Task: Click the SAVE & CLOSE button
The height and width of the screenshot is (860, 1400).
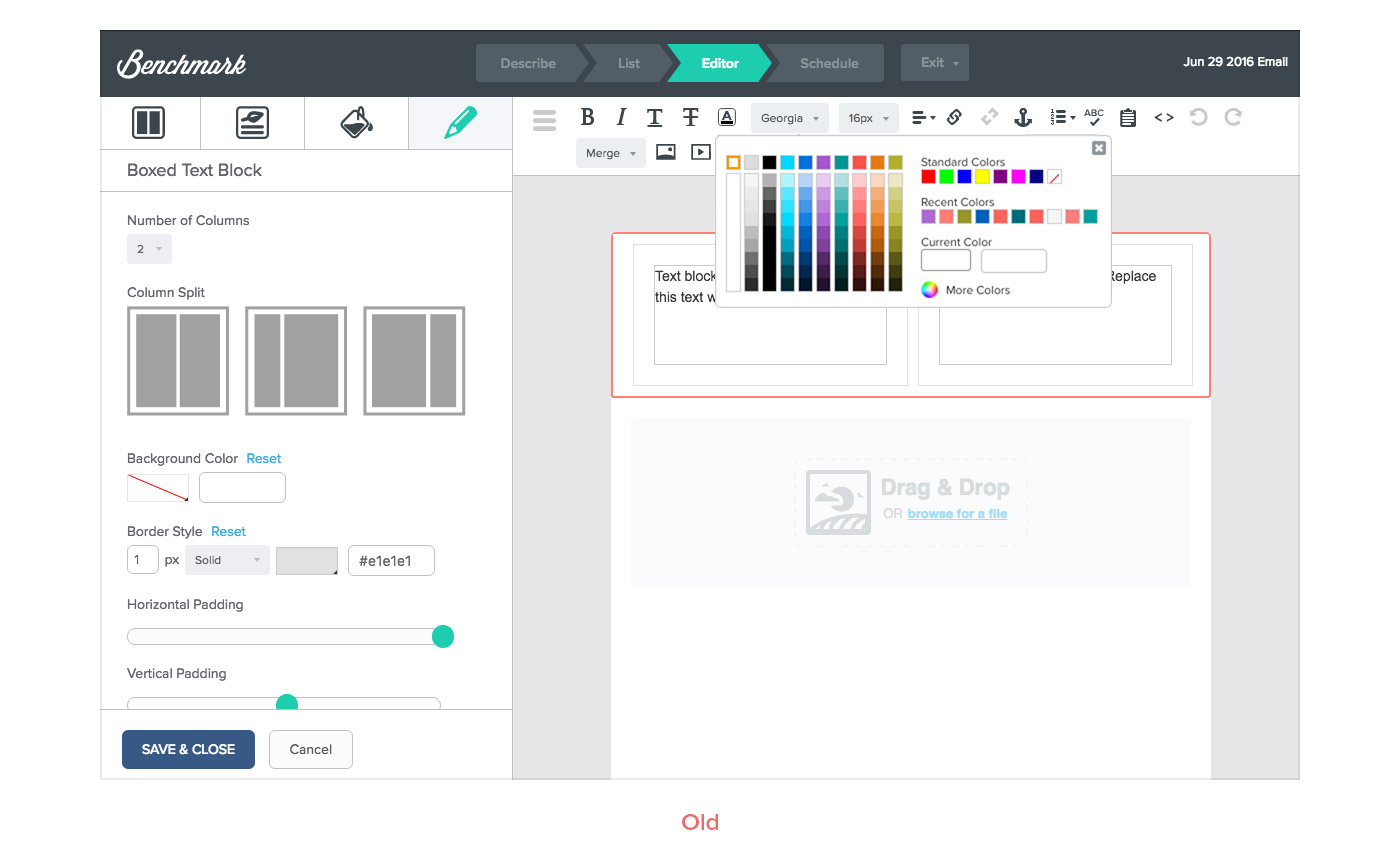Action: [x=188, y=749]
